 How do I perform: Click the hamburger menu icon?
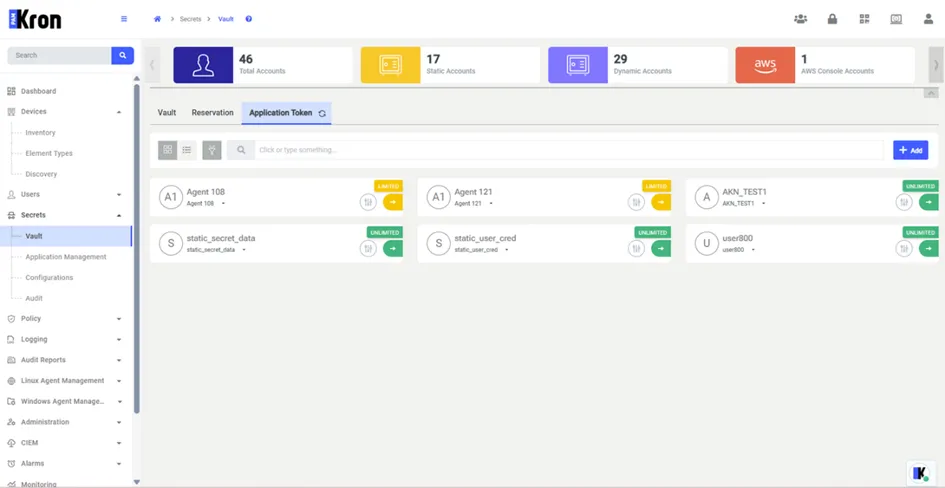tap(124, 19)
